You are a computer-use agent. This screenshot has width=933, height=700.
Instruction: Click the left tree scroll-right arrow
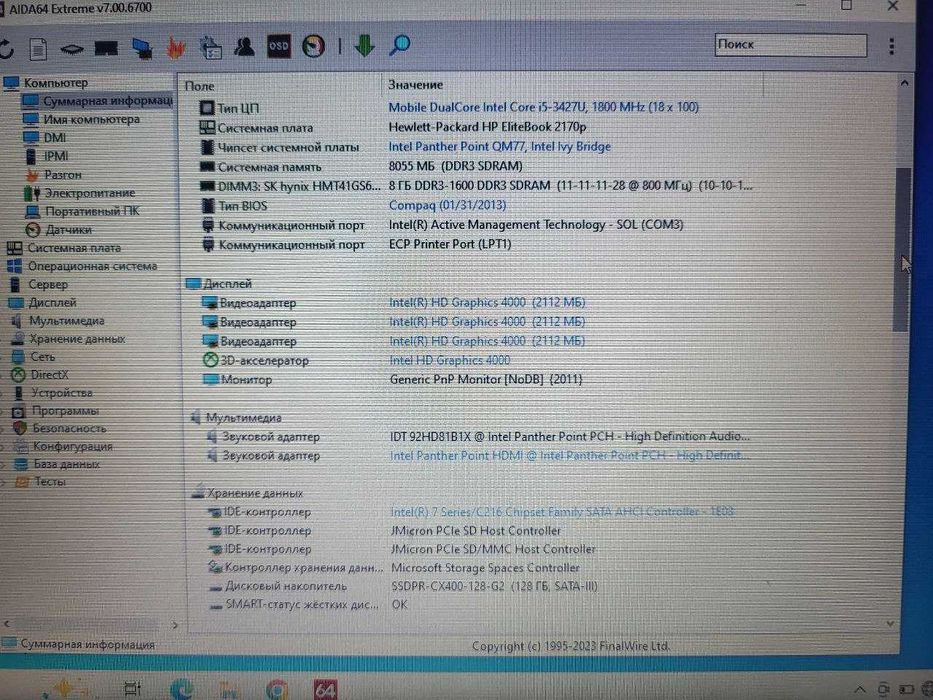point(174,625)
